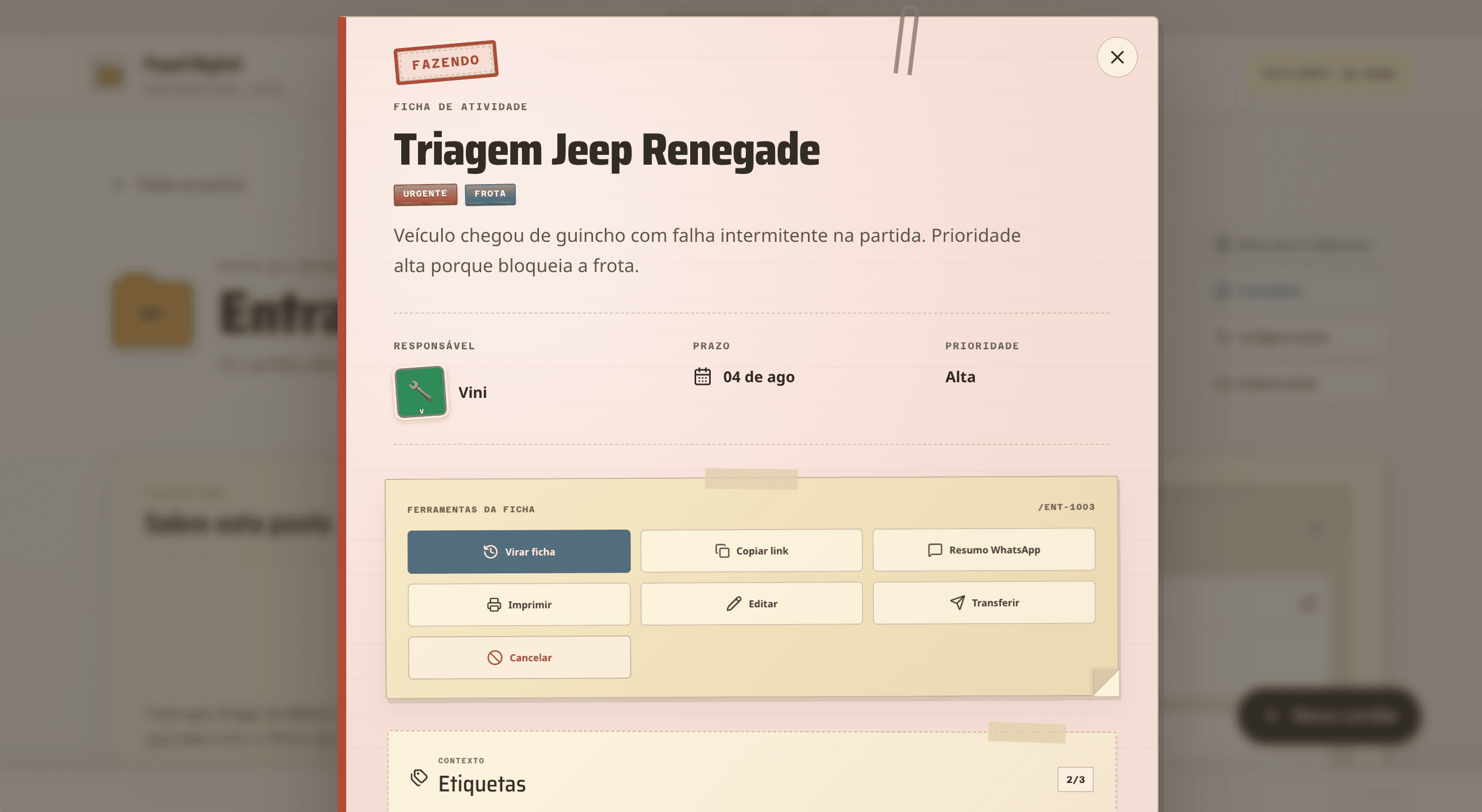
Task: Click the deadline date "04 de ago"
Action: pos(758,377)
